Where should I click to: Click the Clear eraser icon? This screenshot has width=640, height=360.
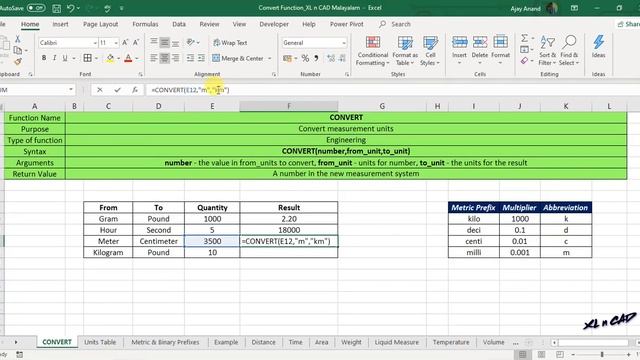[524, 61]
